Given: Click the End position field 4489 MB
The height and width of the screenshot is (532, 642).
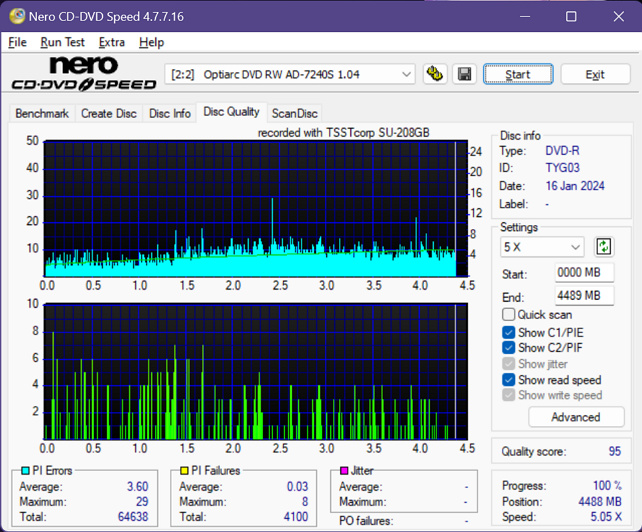Looking at the screenshot, I should [x=584, y=295].
